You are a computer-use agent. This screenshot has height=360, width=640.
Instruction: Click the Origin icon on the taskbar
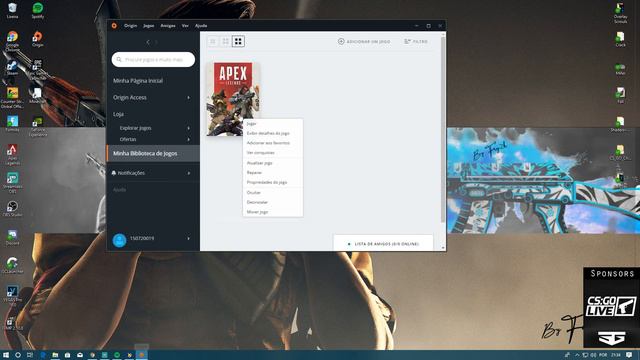pyautogui.click(x=142, y=355)
